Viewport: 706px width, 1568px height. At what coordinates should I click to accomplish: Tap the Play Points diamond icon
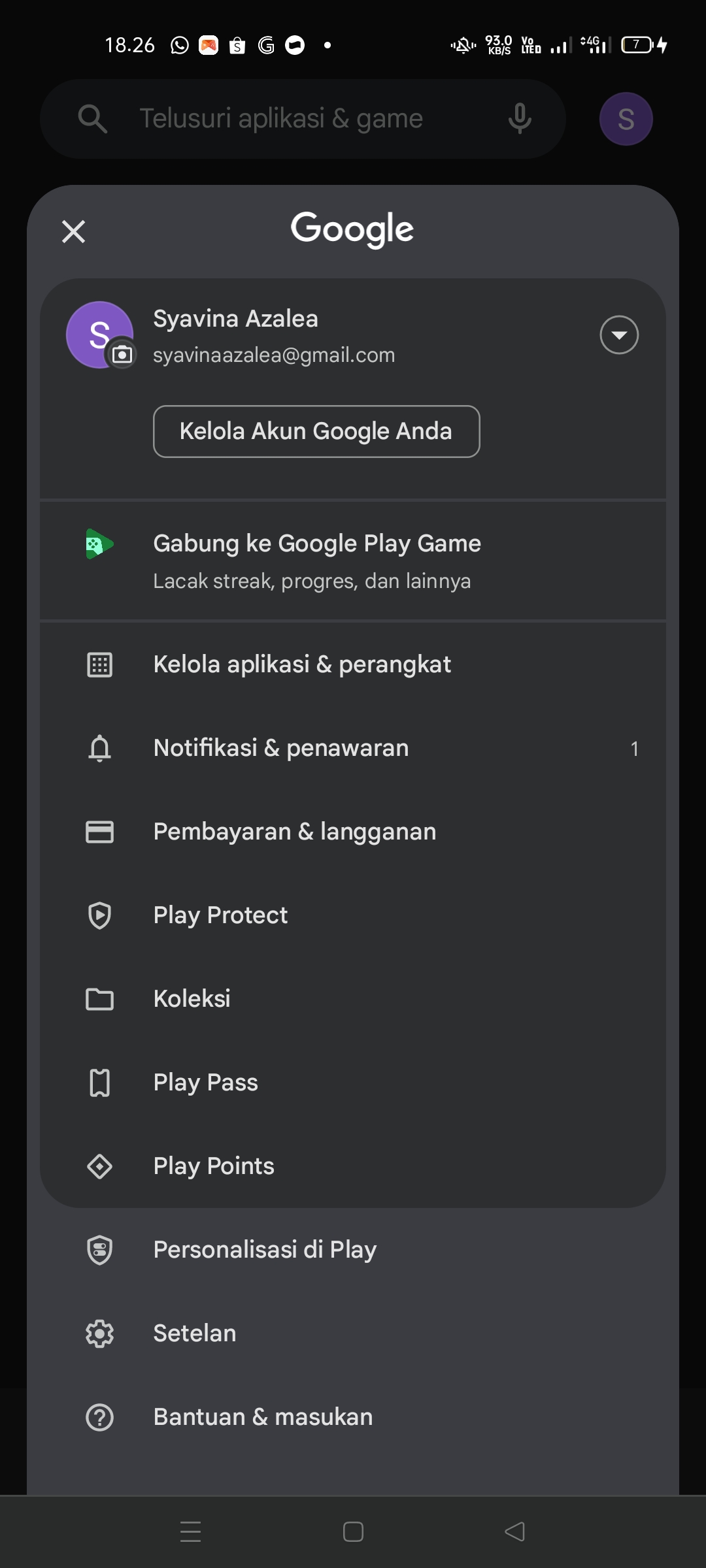[99, 1166]
